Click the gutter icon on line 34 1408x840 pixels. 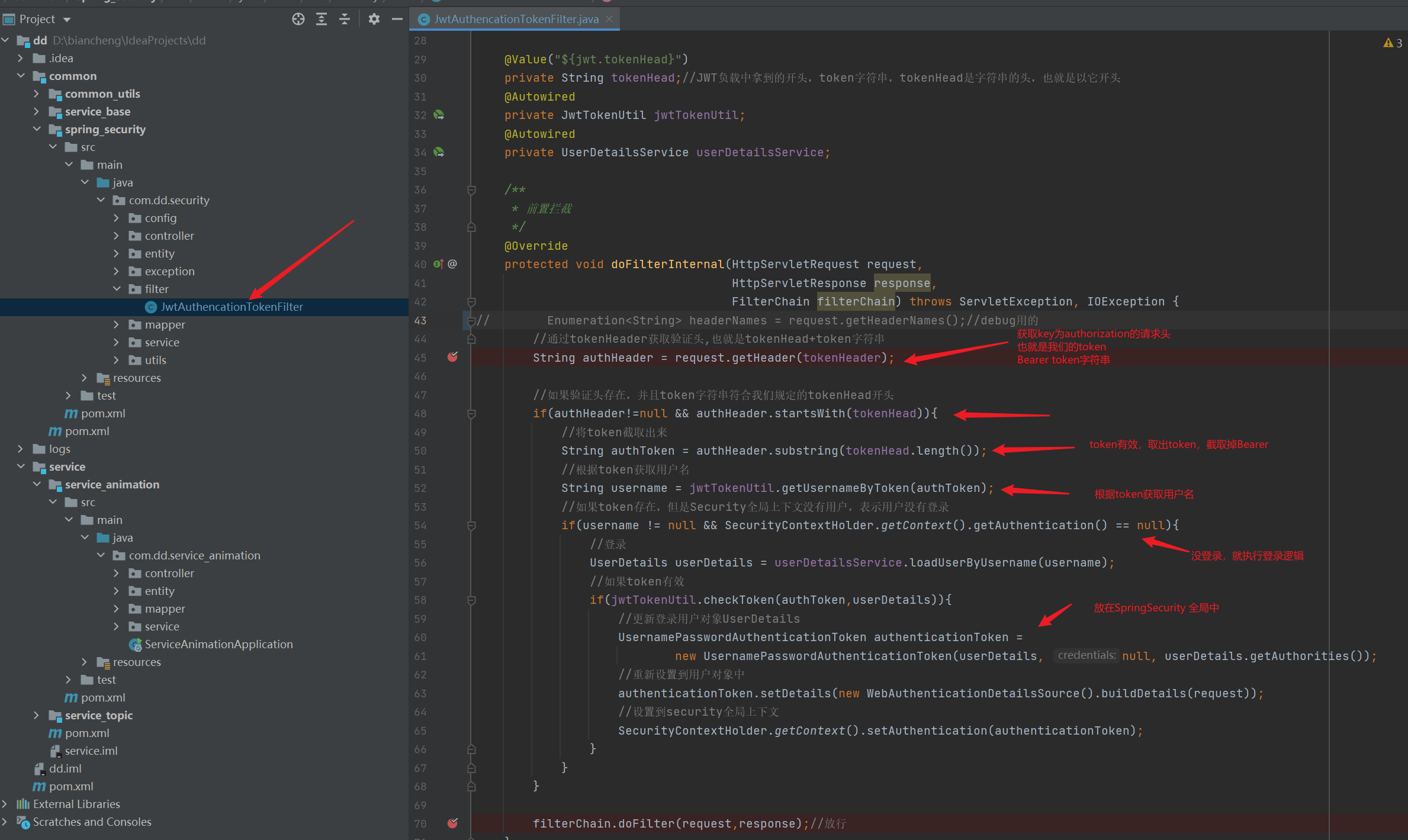(439, 152)
